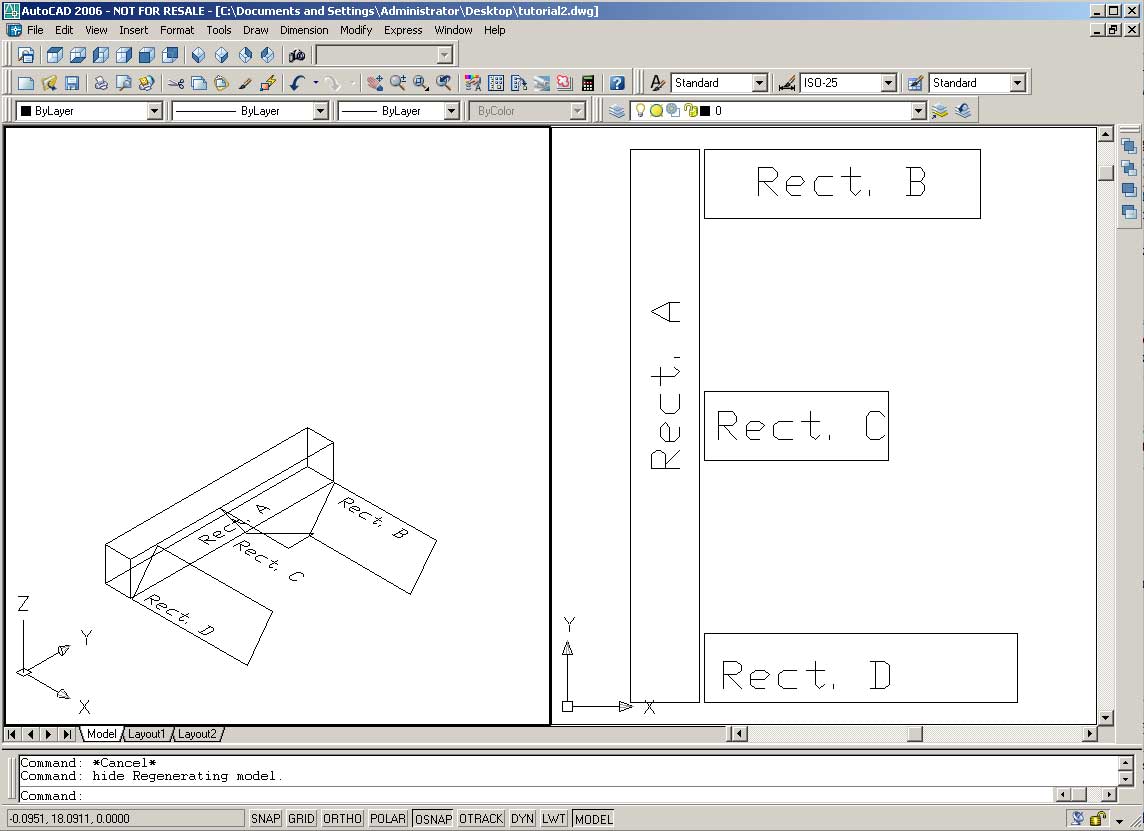The width and height of the screenshot is (1144, 831).
Task: Select the Zoom Window tool
Action: point(421,83)
